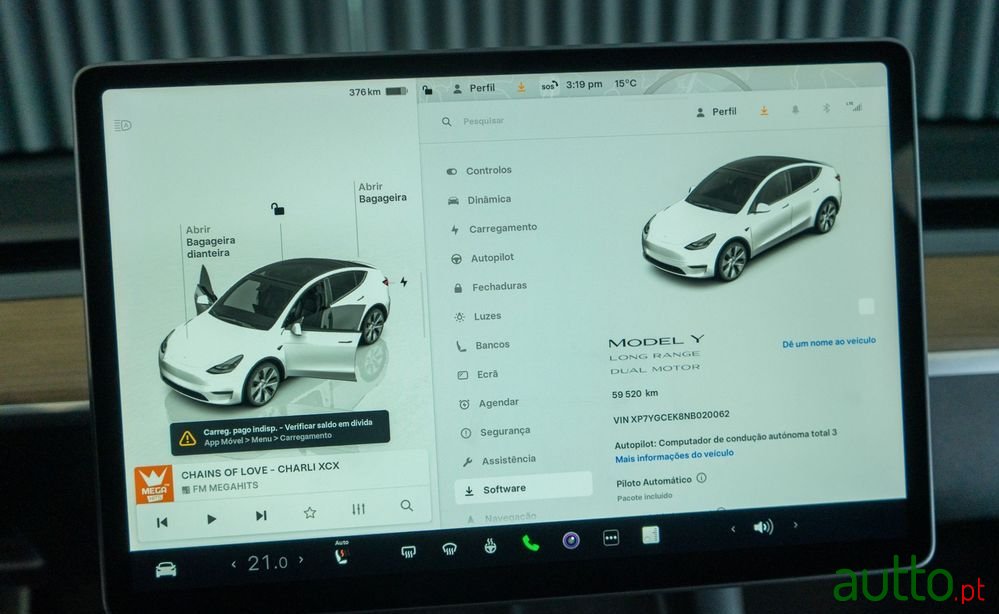Image resolution: width=999 pixels, height=614 pixels.
Task: Click the 'Dê um nome ao veículo' link
Action: pos(831,340)
